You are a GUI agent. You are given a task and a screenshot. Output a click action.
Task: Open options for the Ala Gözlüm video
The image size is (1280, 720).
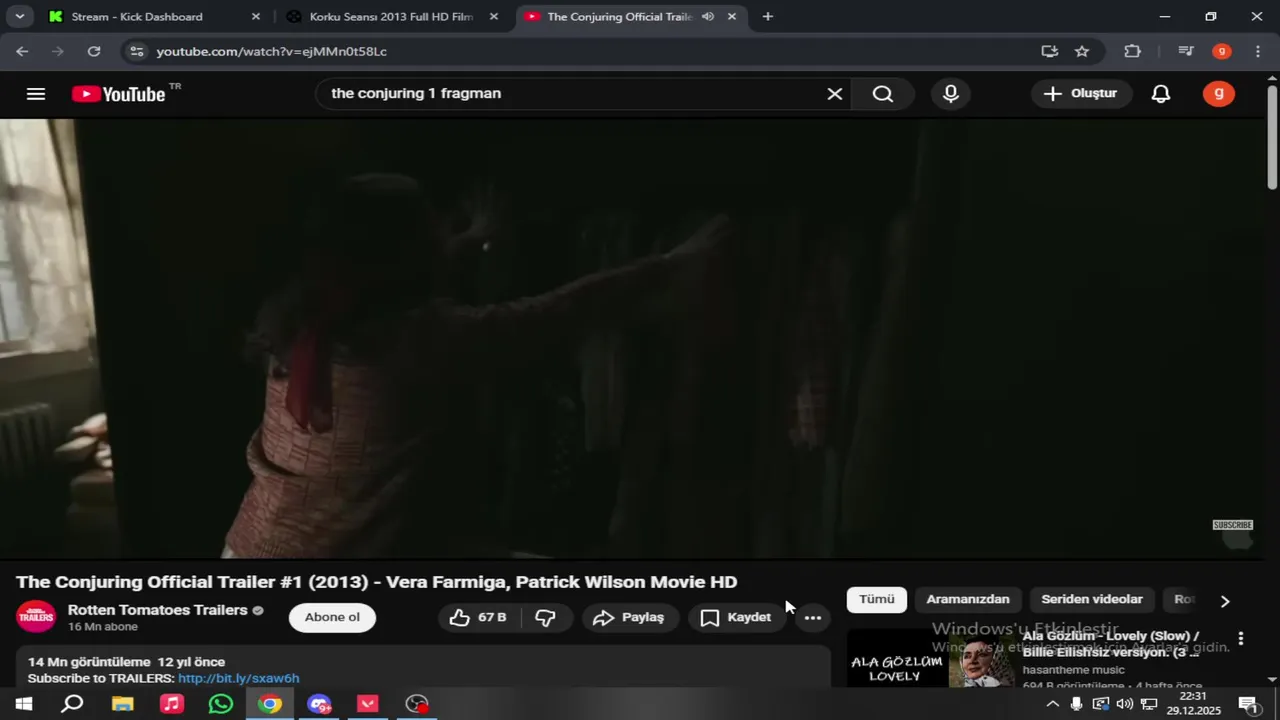point(1241,639)
